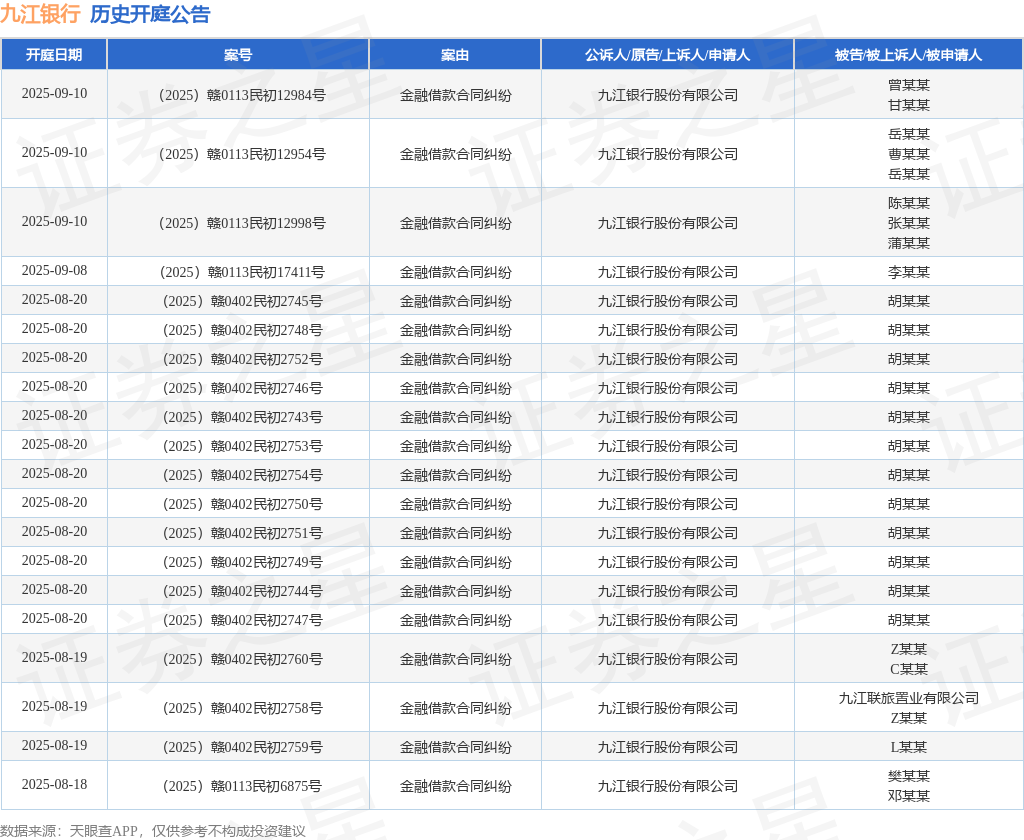
Task: Click case number 赣0402民初2759号
Action: point(242,747)
